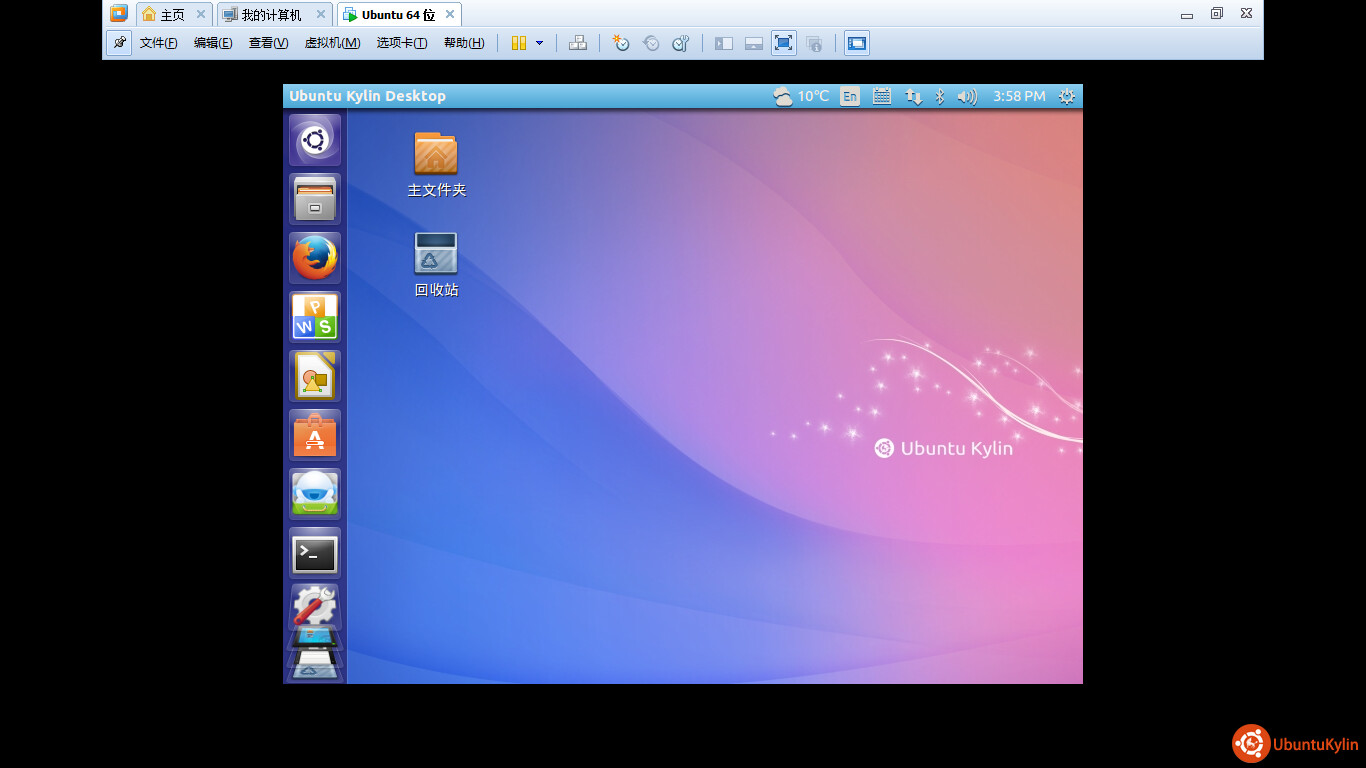Click the send Ctrl+Alt+Del toolbar icon
1366x768 pixels.
pyautogui.click(x=577, y=43)
